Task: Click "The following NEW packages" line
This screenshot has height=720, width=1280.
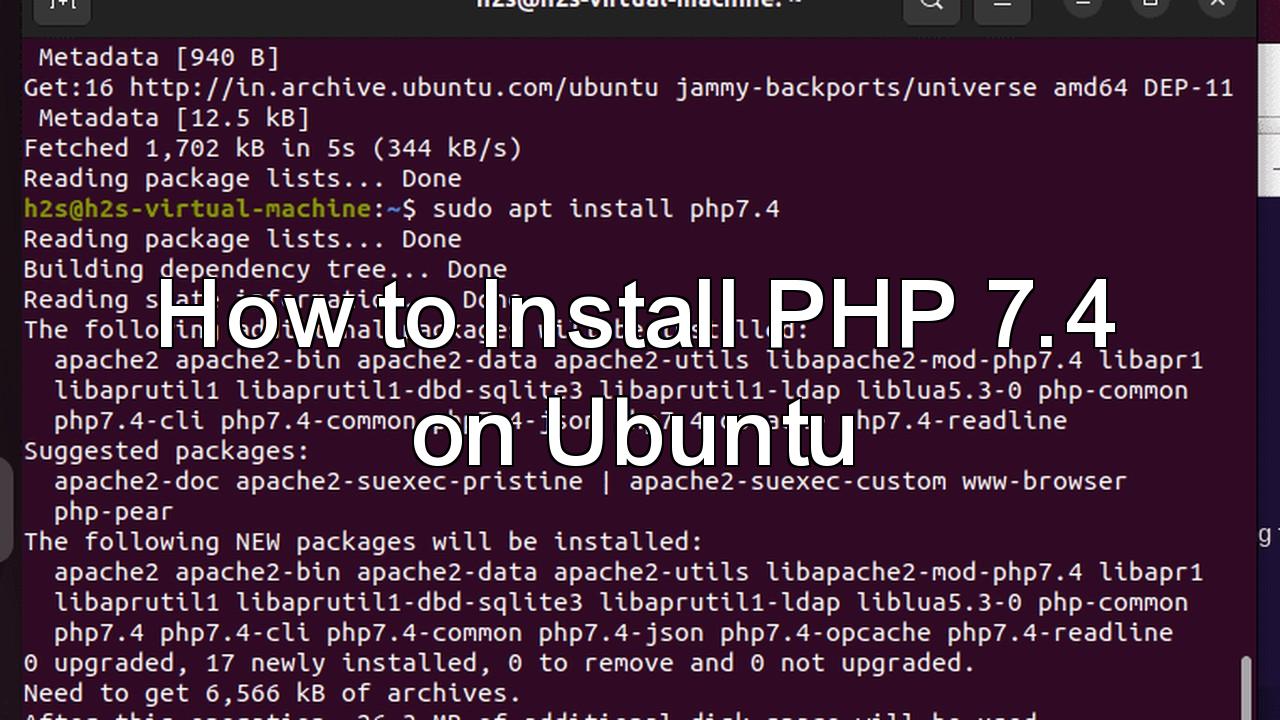Action: pos(363,542)
